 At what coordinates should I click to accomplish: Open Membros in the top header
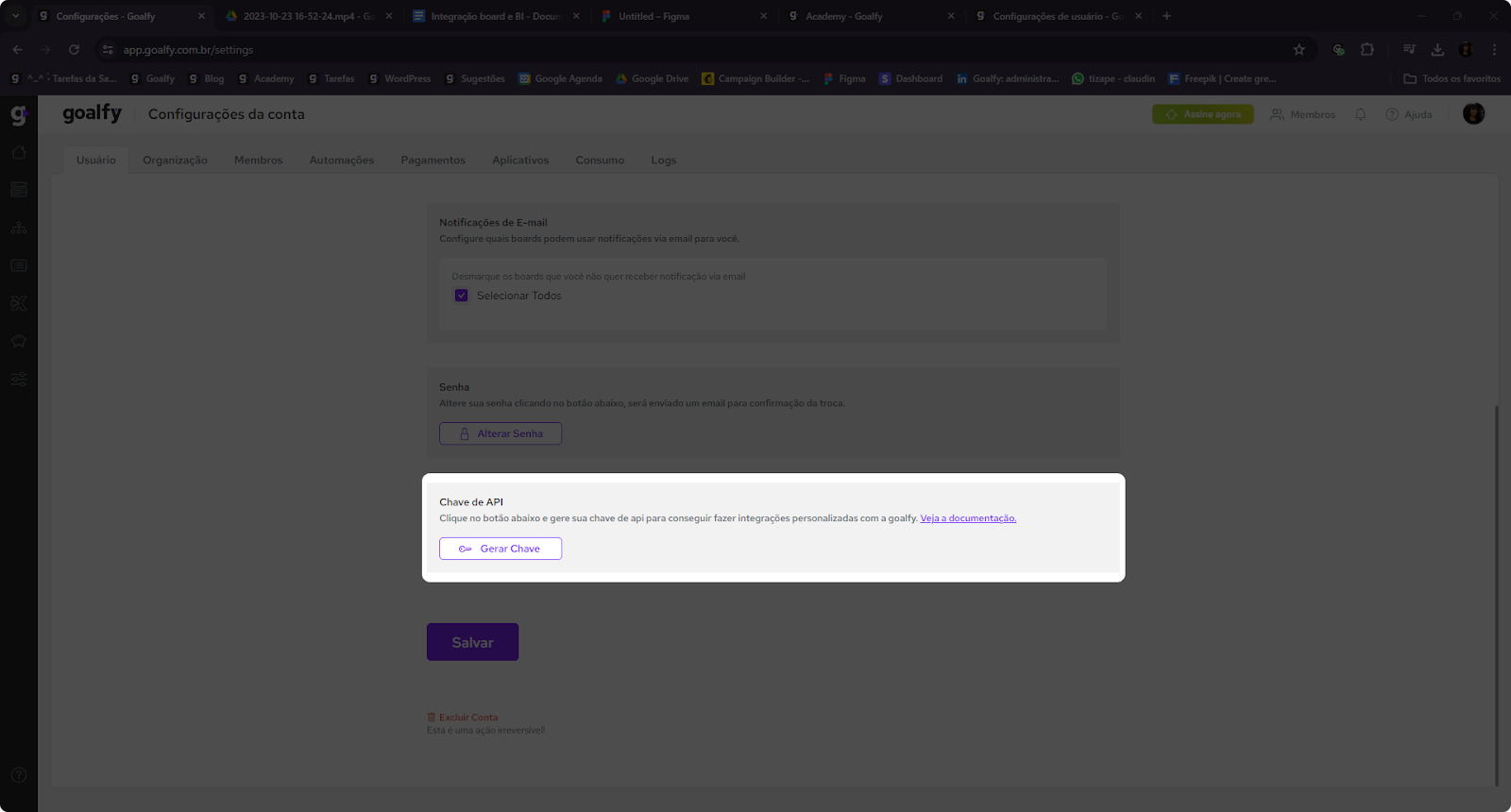point(1303,114)
